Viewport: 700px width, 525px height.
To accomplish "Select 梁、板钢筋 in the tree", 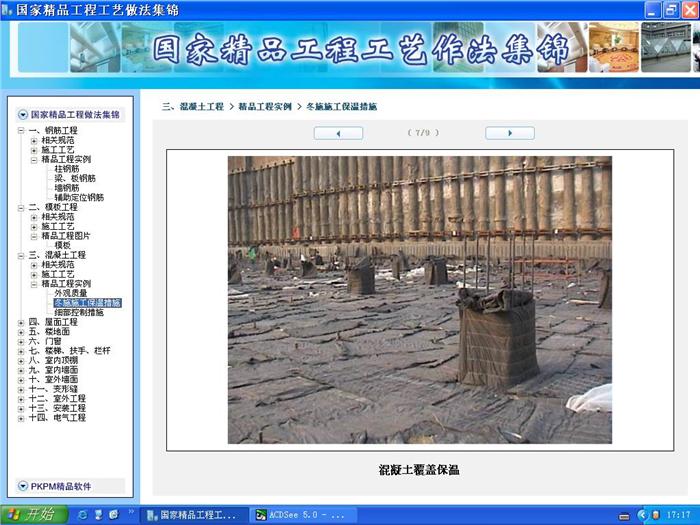I will point(75,178).
